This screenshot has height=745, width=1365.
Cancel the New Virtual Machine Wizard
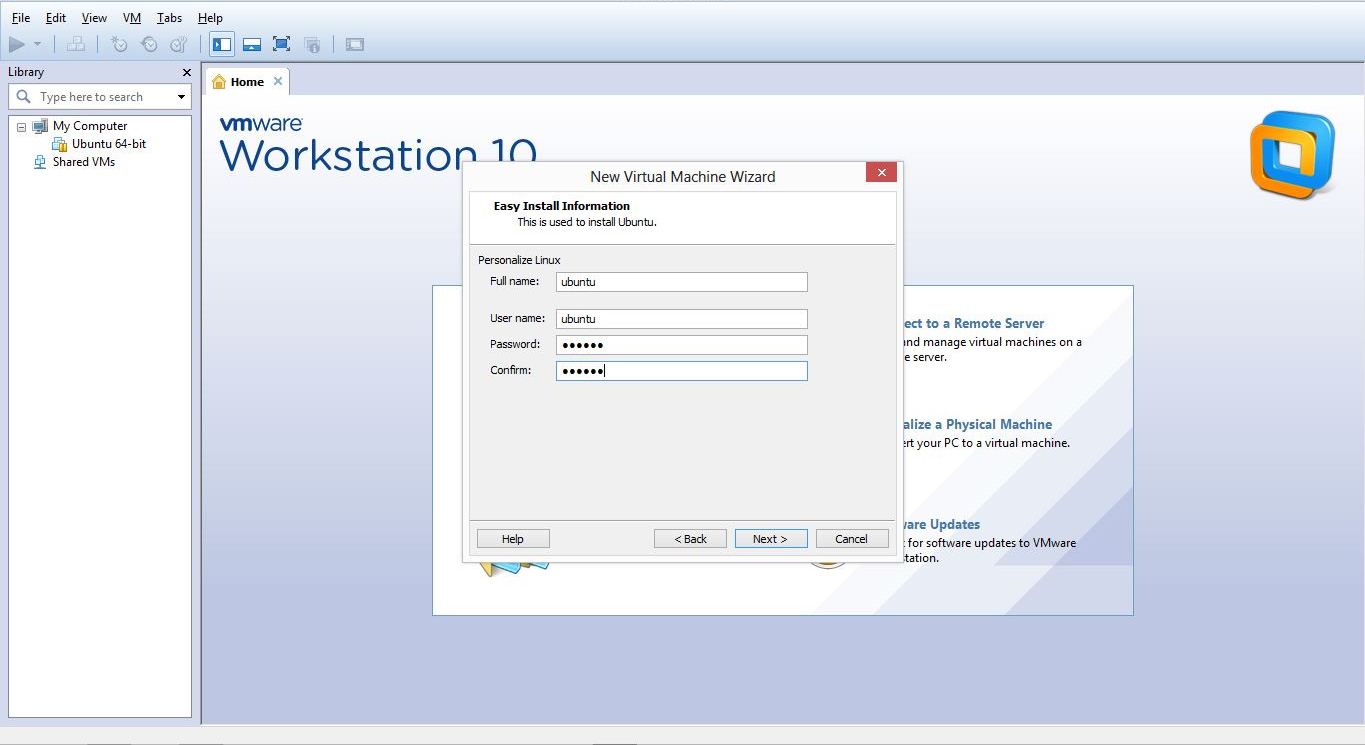click(852, 539)
